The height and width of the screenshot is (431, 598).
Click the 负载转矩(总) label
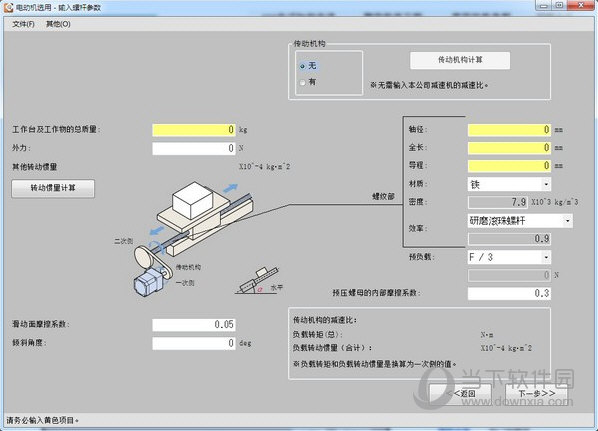coord(317,335)
